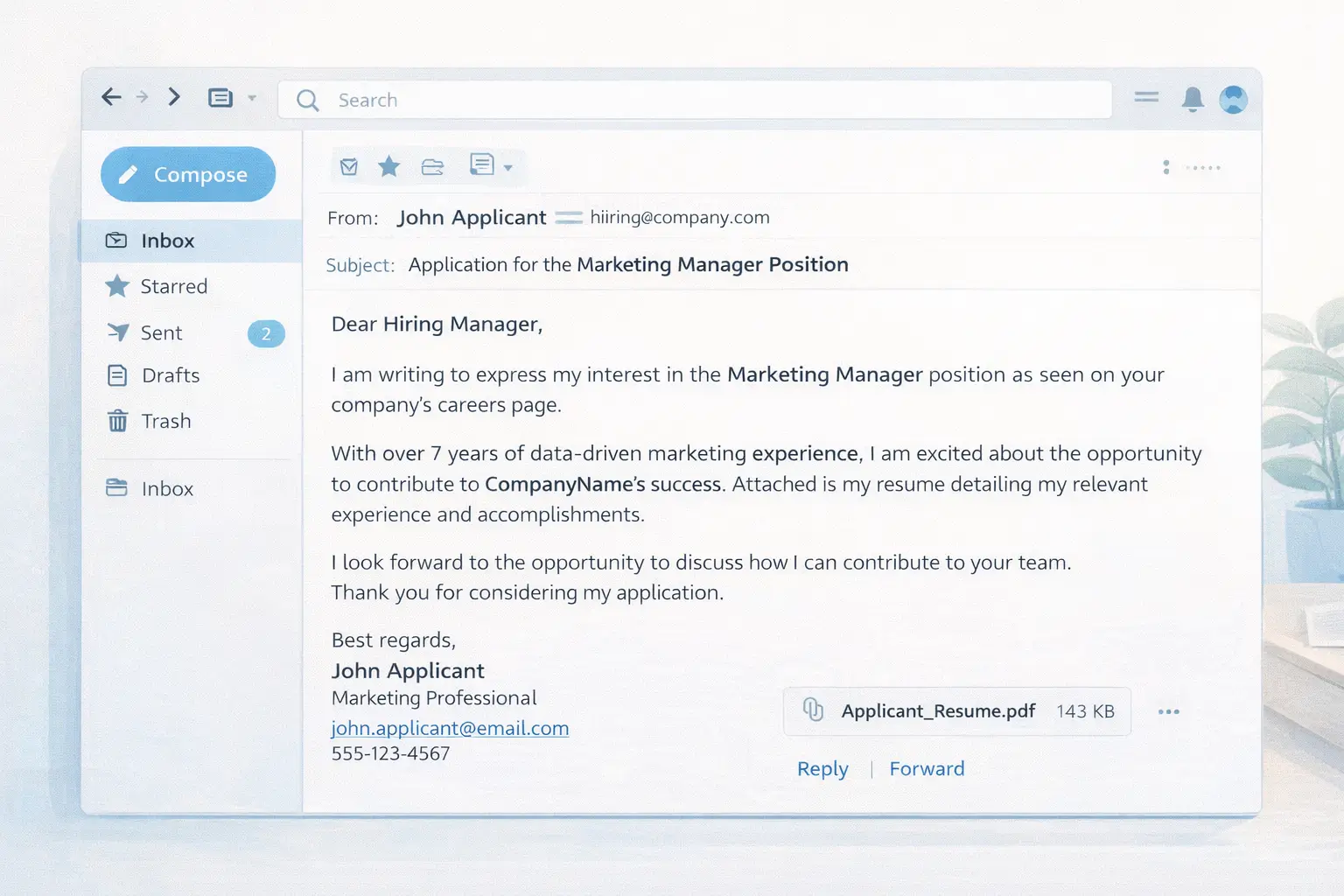The width and height of the screenshot is (1344, 896).
Task: Open the Trash folder
Action: pyautogui.click(x=165, y=421)
